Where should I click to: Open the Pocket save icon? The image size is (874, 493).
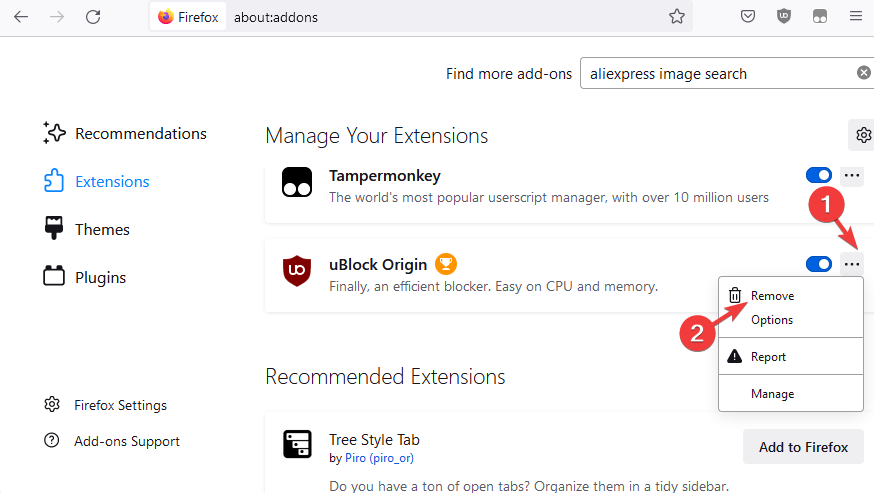click(748, 16)
